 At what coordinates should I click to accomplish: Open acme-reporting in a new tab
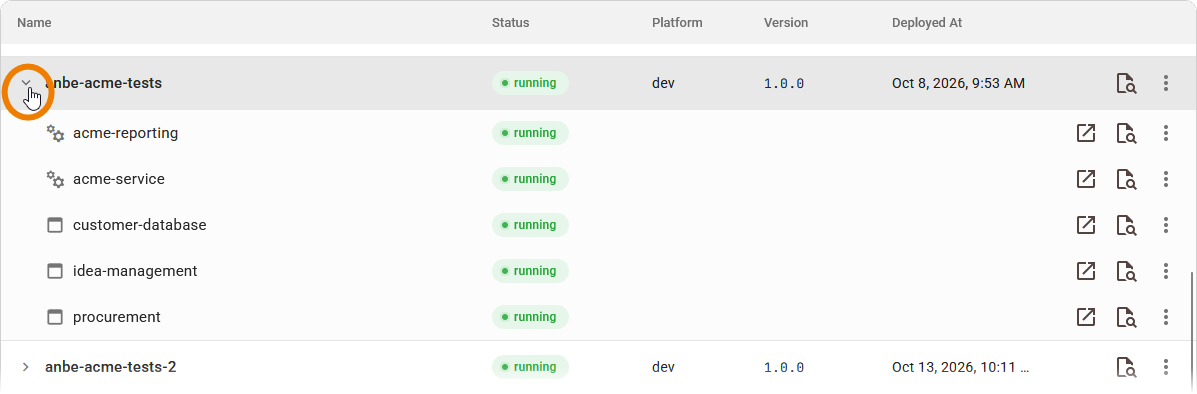(1086, 133)
